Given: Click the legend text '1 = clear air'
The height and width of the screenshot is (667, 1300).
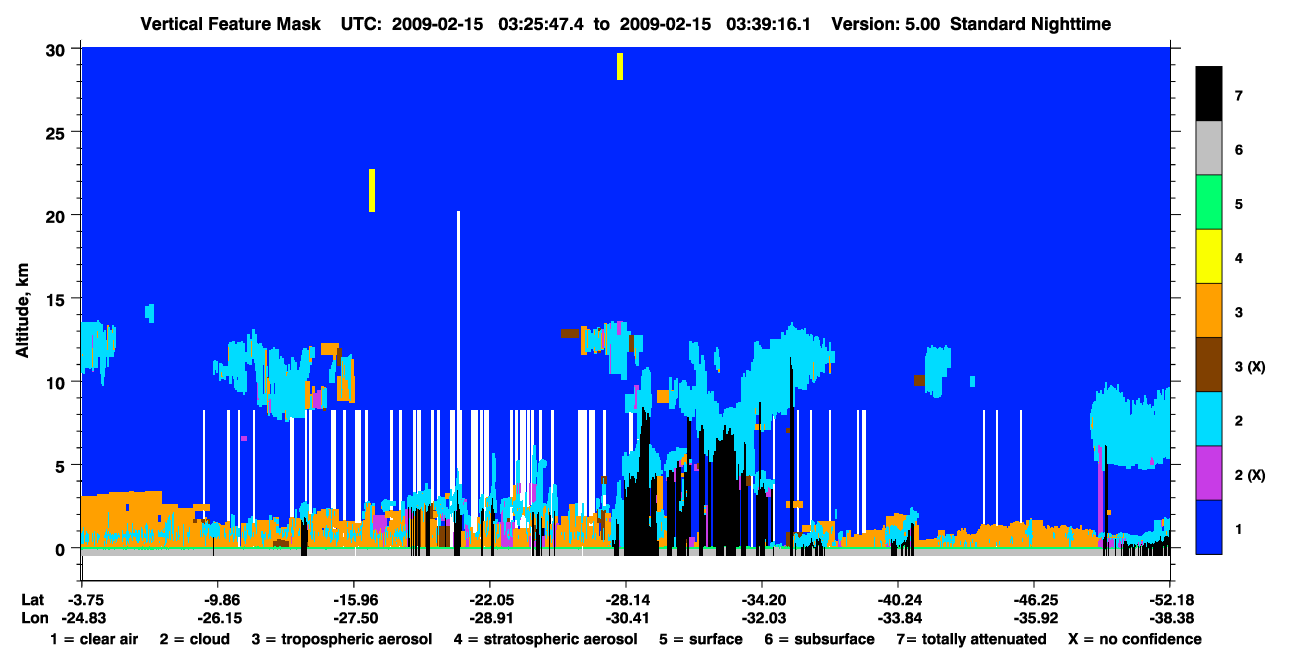Looking at the screenshot, I should 94,639.
